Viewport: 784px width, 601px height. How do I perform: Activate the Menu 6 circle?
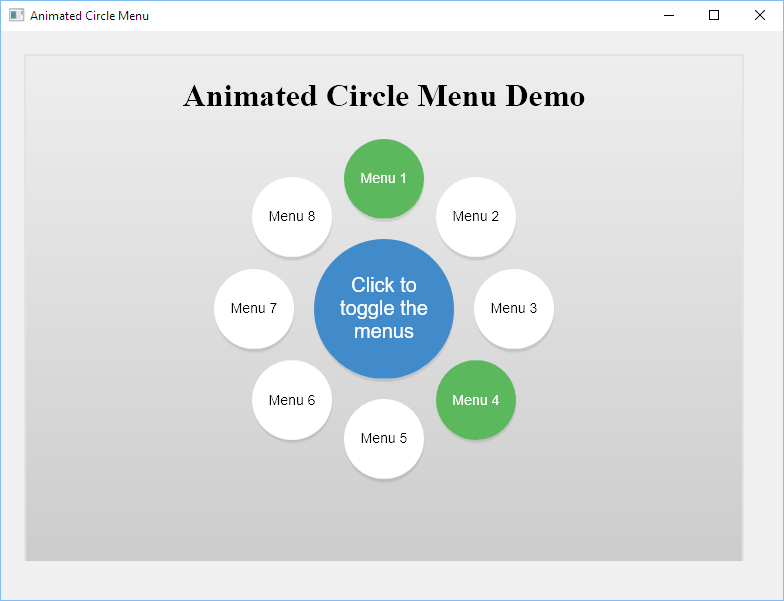(x=292, y=400)
